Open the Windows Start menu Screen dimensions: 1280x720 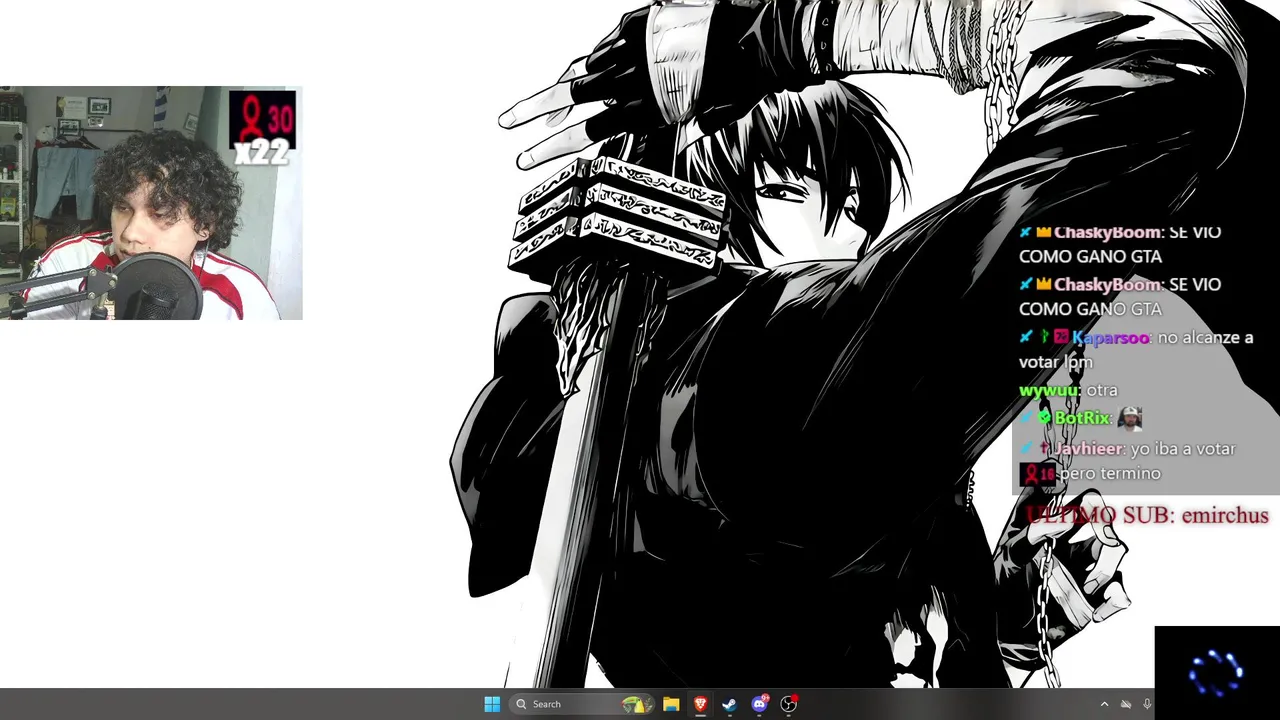tap(492, 704)
